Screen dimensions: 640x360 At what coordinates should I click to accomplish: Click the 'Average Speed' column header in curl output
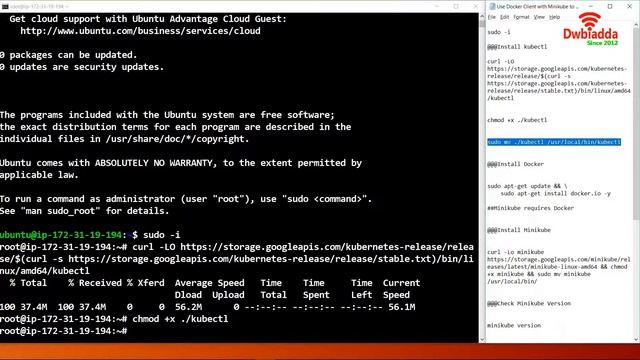click(x=209, y=283)
